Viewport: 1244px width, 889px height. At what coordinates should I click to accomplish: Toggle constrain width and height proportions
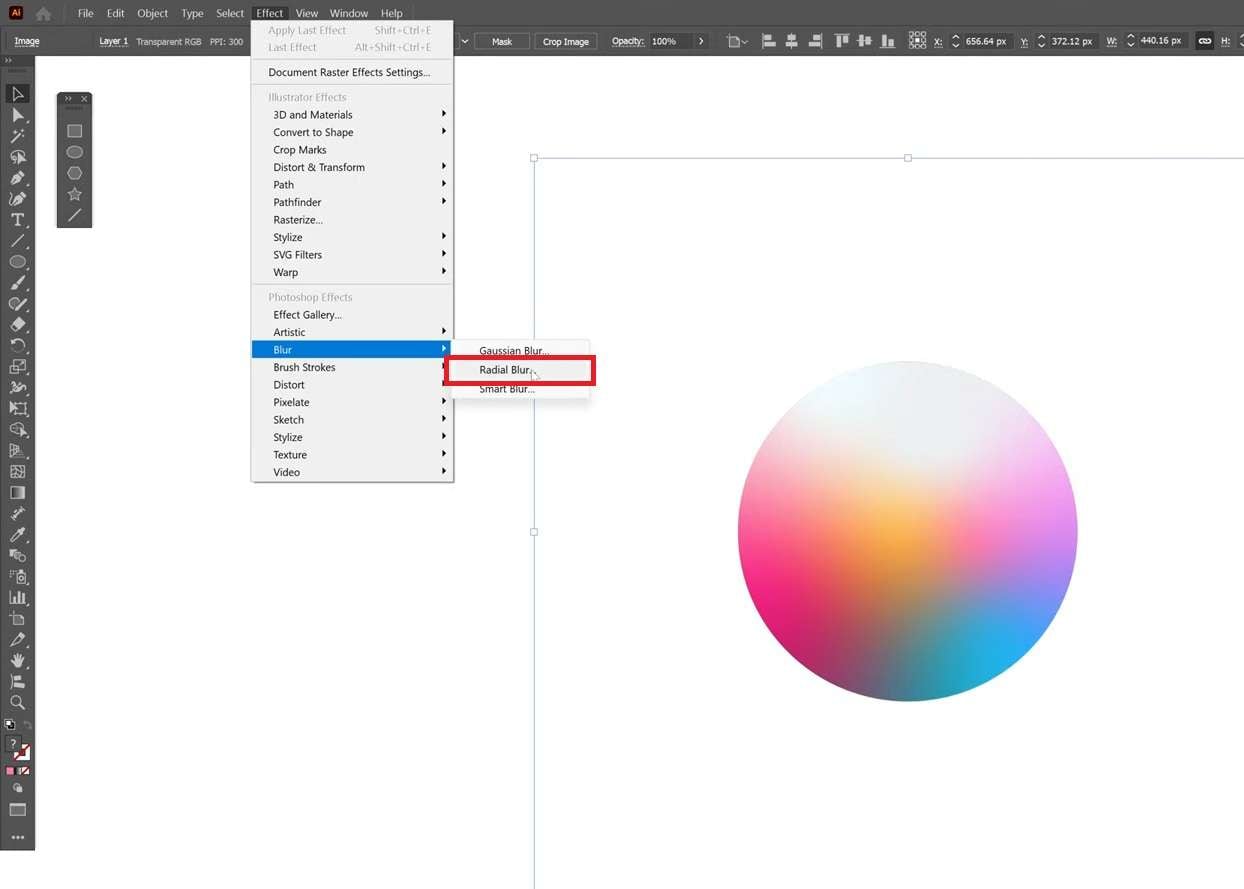click(1205, 41)
